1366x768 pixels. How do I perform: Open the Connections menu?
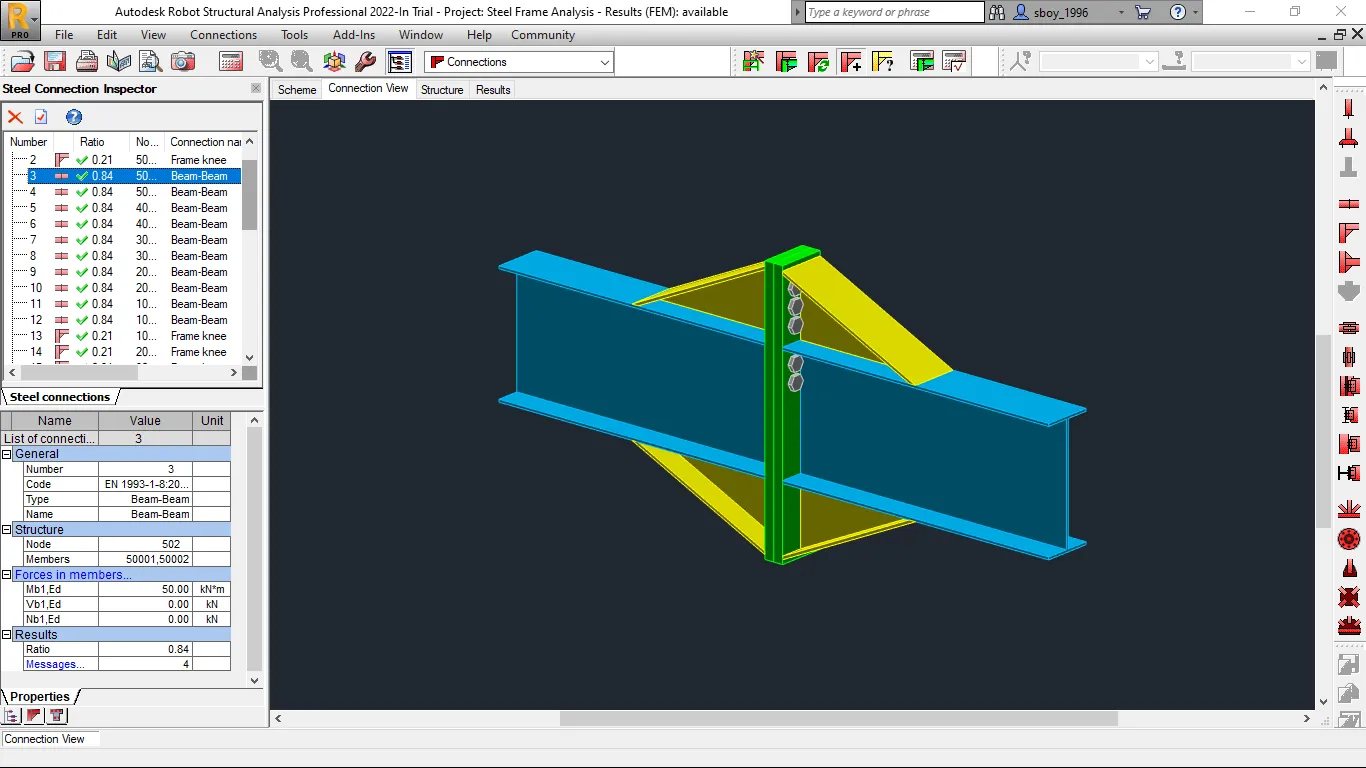(x=224, y=35)
